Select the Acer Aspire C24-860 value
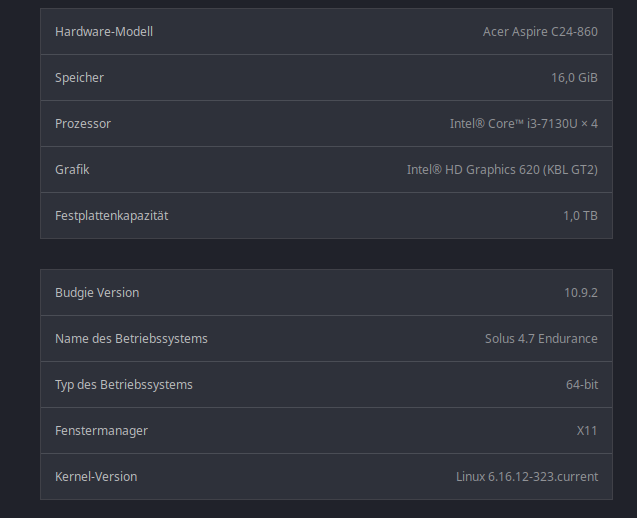The height and width of the screenshot is (518, 637). point(540,32)
